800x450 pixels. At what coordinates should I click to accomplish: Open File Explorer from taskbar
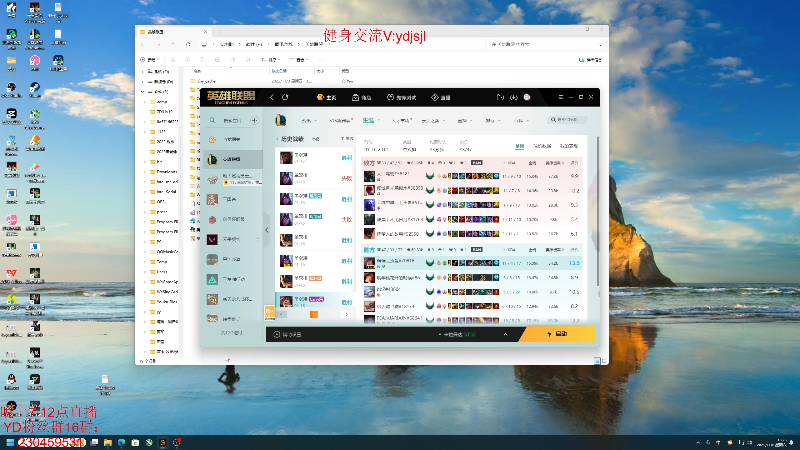(108, 442)
